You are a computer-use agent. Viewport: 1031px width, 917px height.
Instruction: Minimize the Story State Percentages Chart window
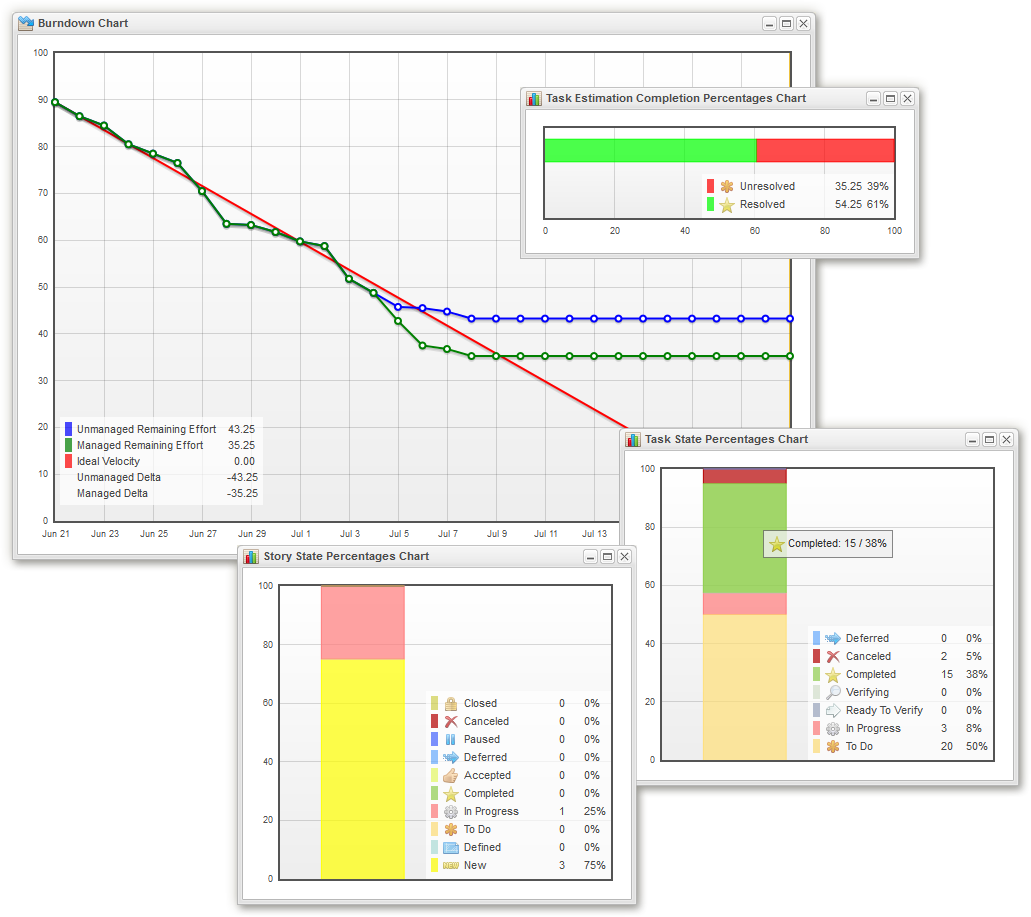coord(590,557)
